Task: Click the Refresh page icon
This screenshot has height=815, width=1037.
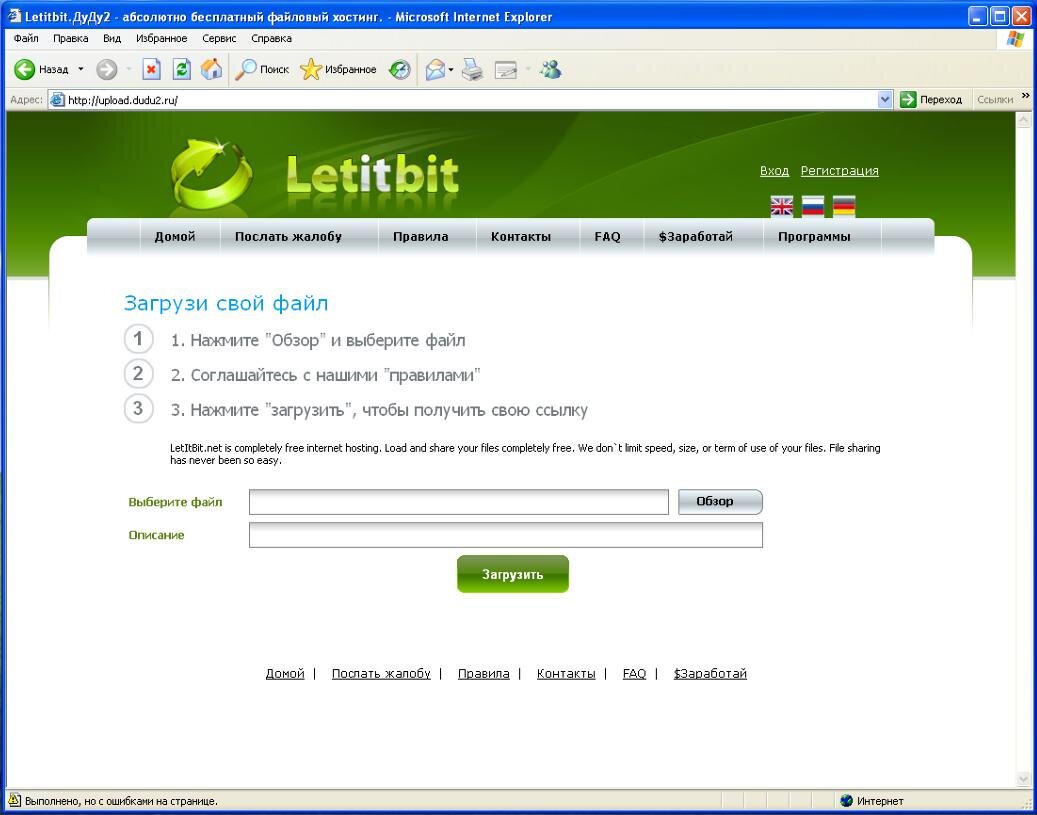Action: [181, 69]
